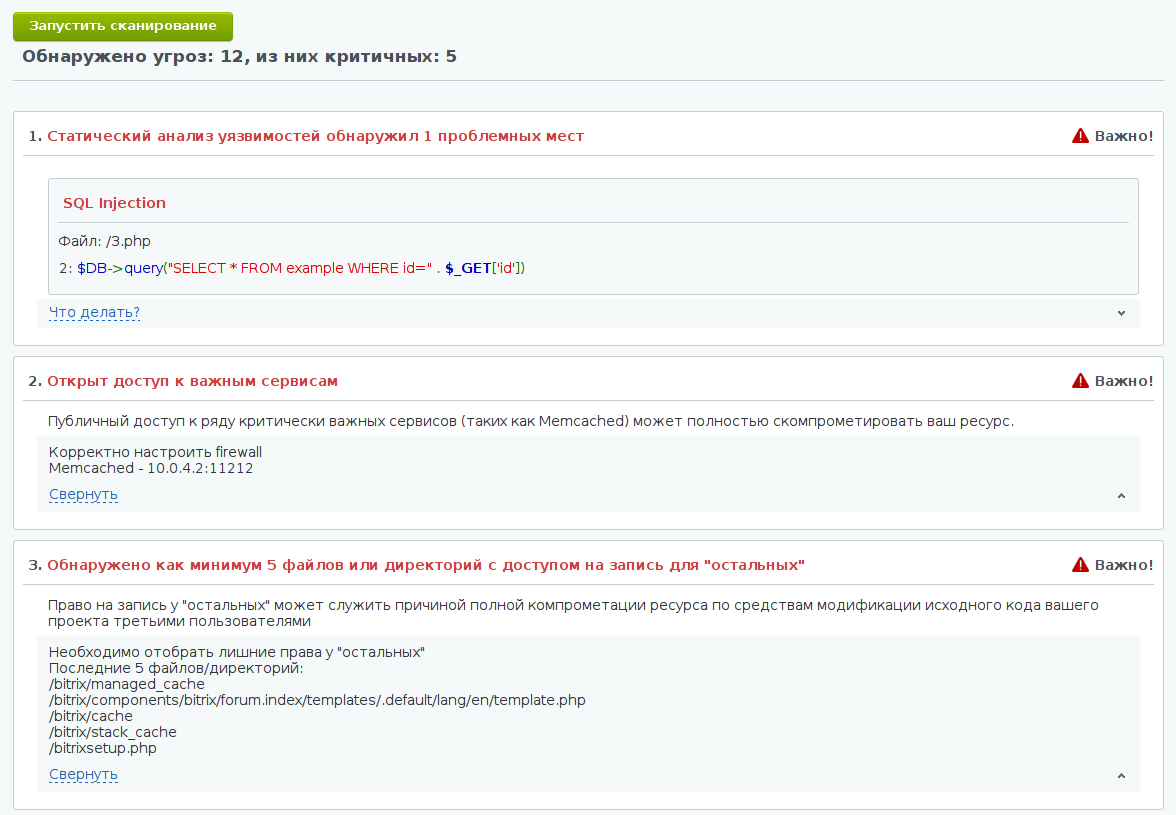Click «Свернуть» link below /bitrixsetup.php
Screen dimensions: 1176x815
pos(83,775)
